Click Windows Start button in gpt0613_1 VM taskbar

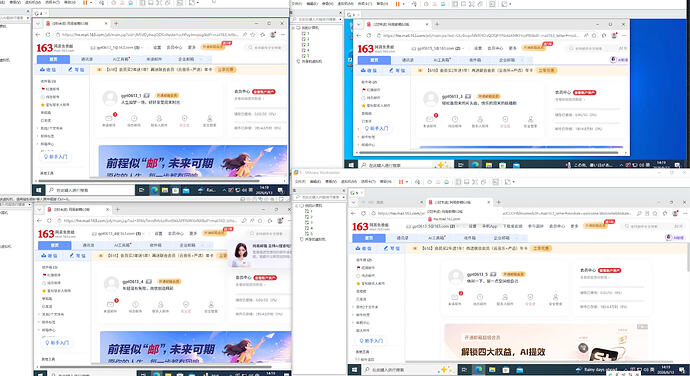38,190
